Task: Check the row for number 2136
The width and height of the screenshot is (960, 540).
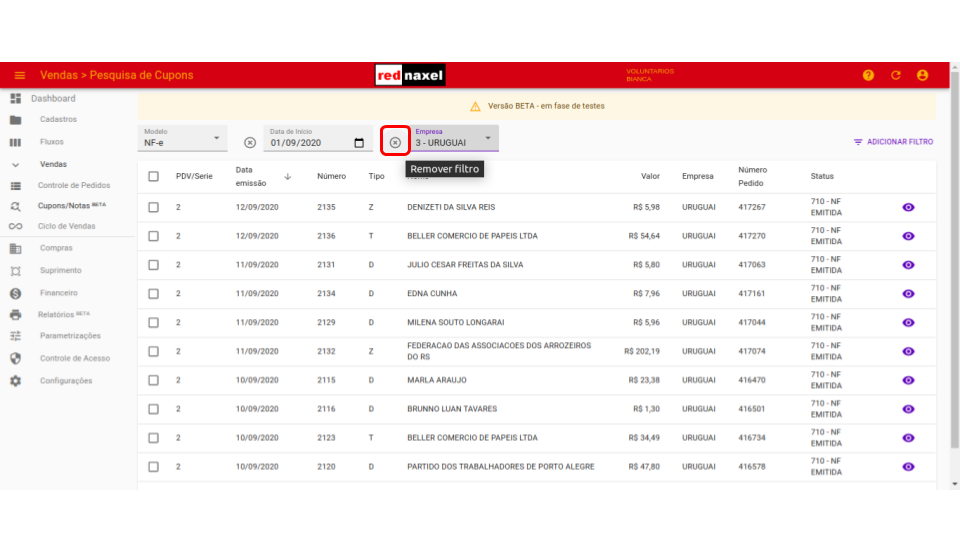Action: click(x=154, y=236)
